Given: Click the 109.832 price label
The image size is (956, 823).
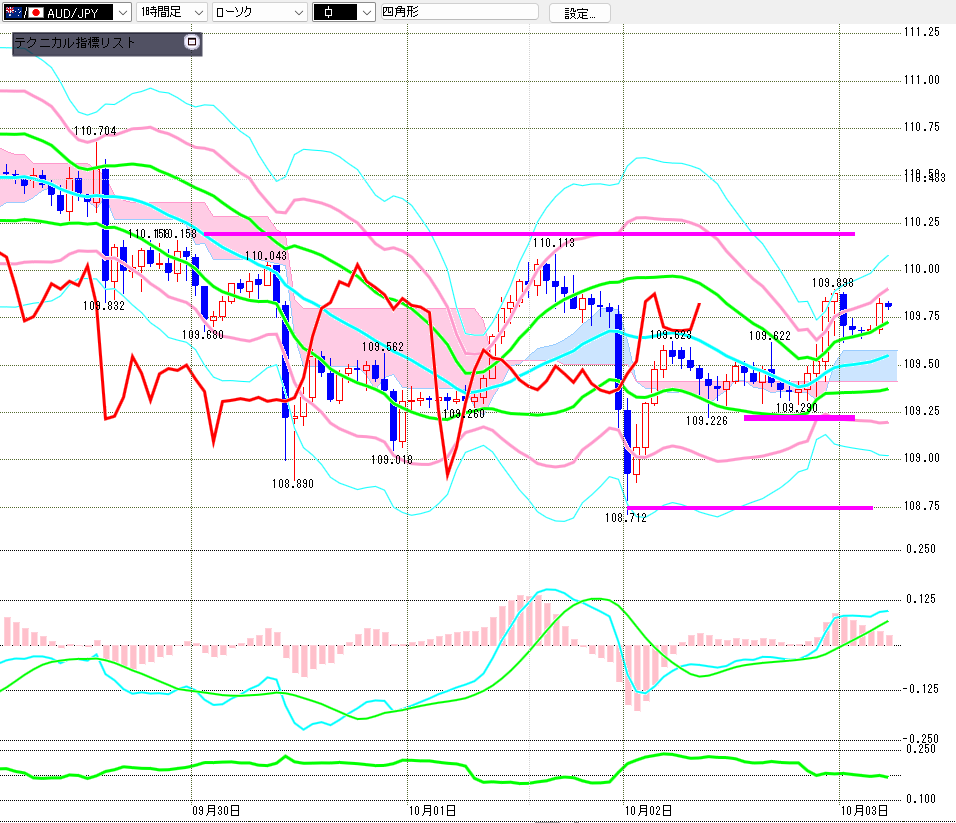Looking at the screenshot, I should coord(104,306).
